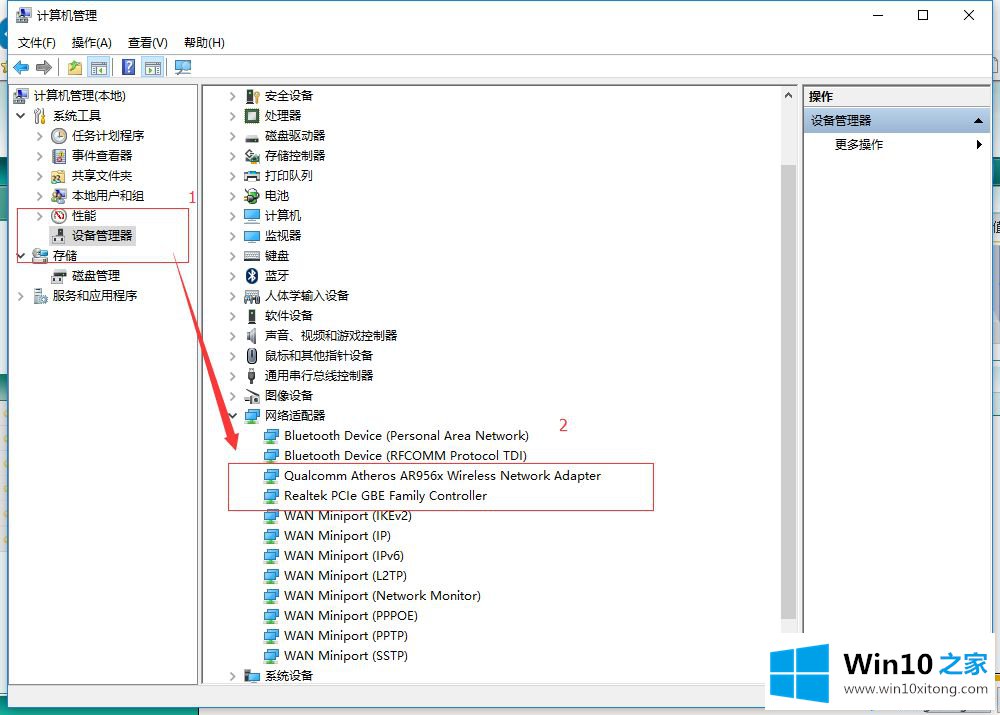Select 共享文件夹 icon in tree

59,176
